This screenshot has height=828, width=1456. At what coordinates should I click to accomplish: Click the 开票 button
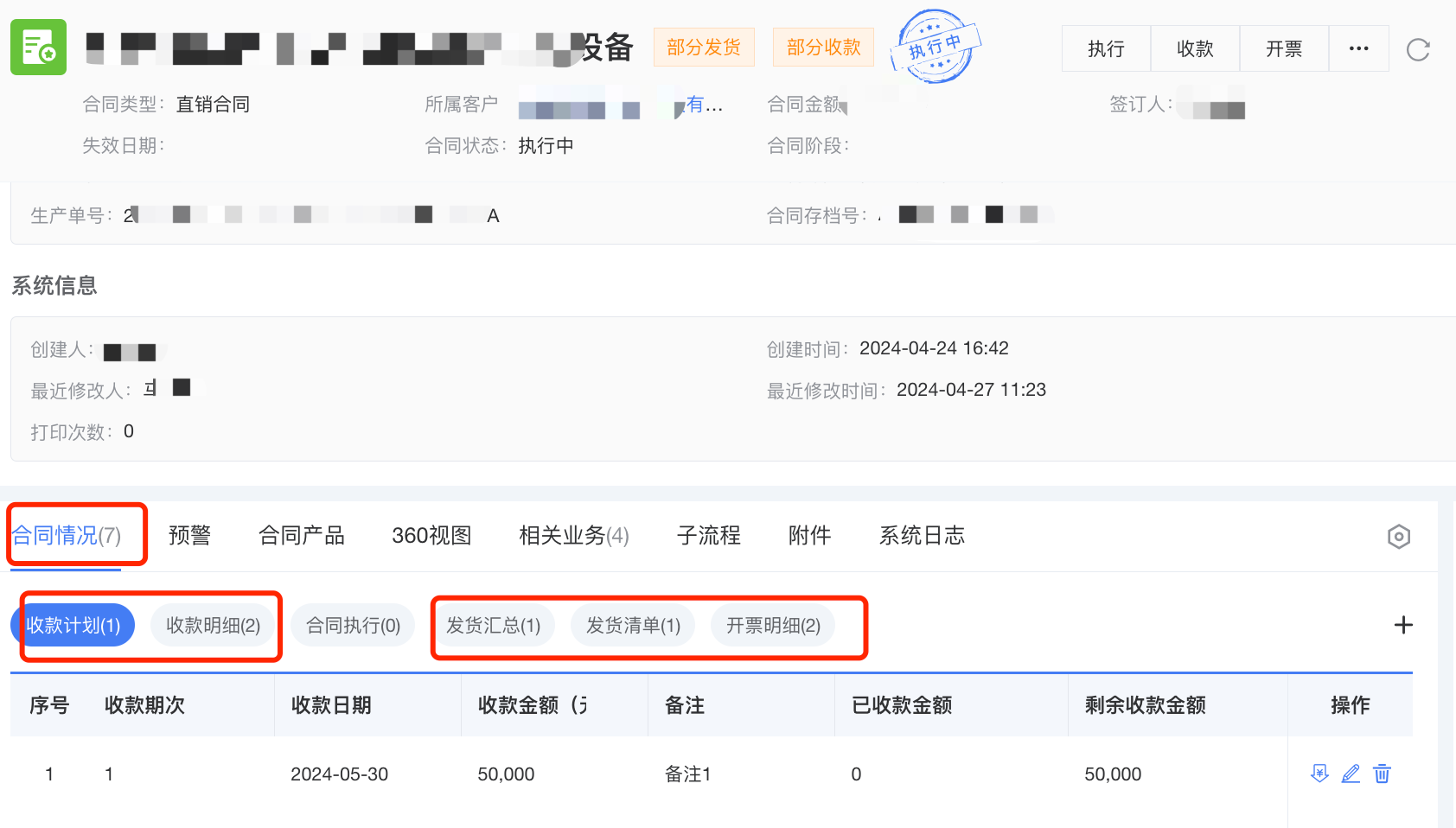click(x=1284, y=48)
